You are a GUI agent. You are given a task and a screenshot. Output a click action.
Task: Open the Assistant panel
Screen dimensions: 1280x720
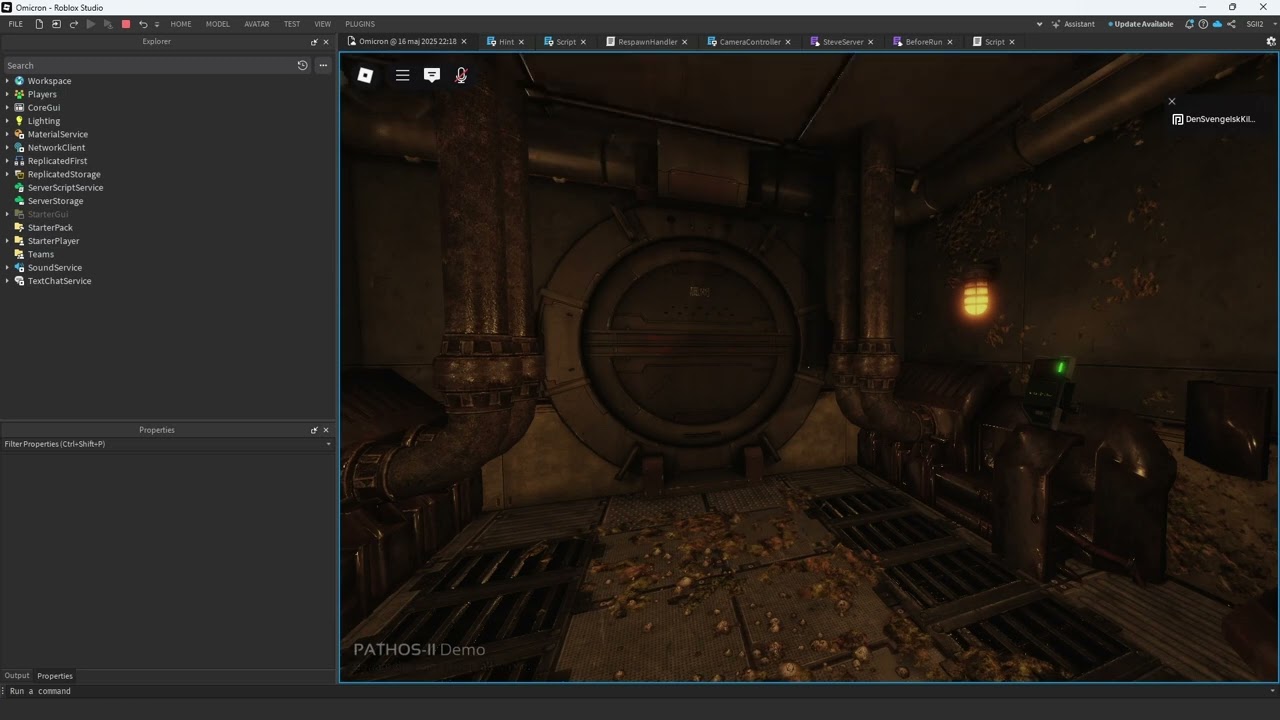[1073, 24]
